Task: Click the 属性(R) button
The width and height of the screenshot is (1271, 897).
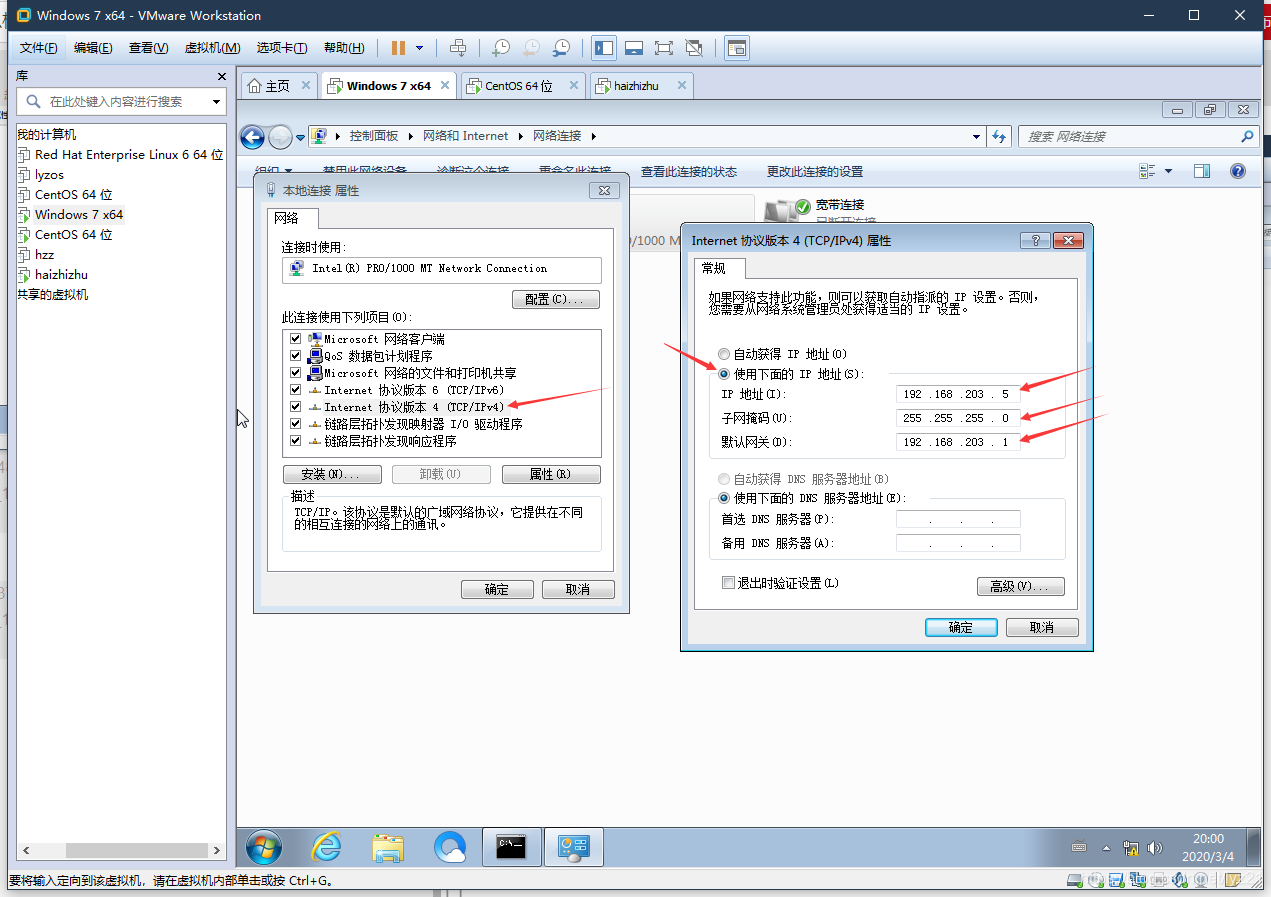Action: [551, 474]
